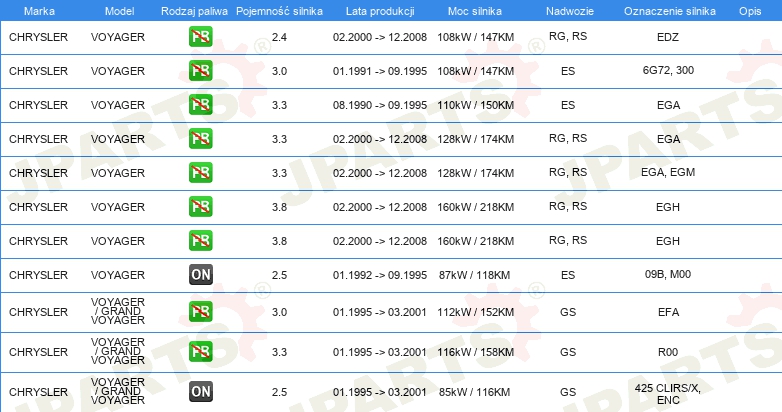The height and width of the screenshot is (412, 782).
Task: Click the GS body cell in the EFA row
Action: point(568,312)
